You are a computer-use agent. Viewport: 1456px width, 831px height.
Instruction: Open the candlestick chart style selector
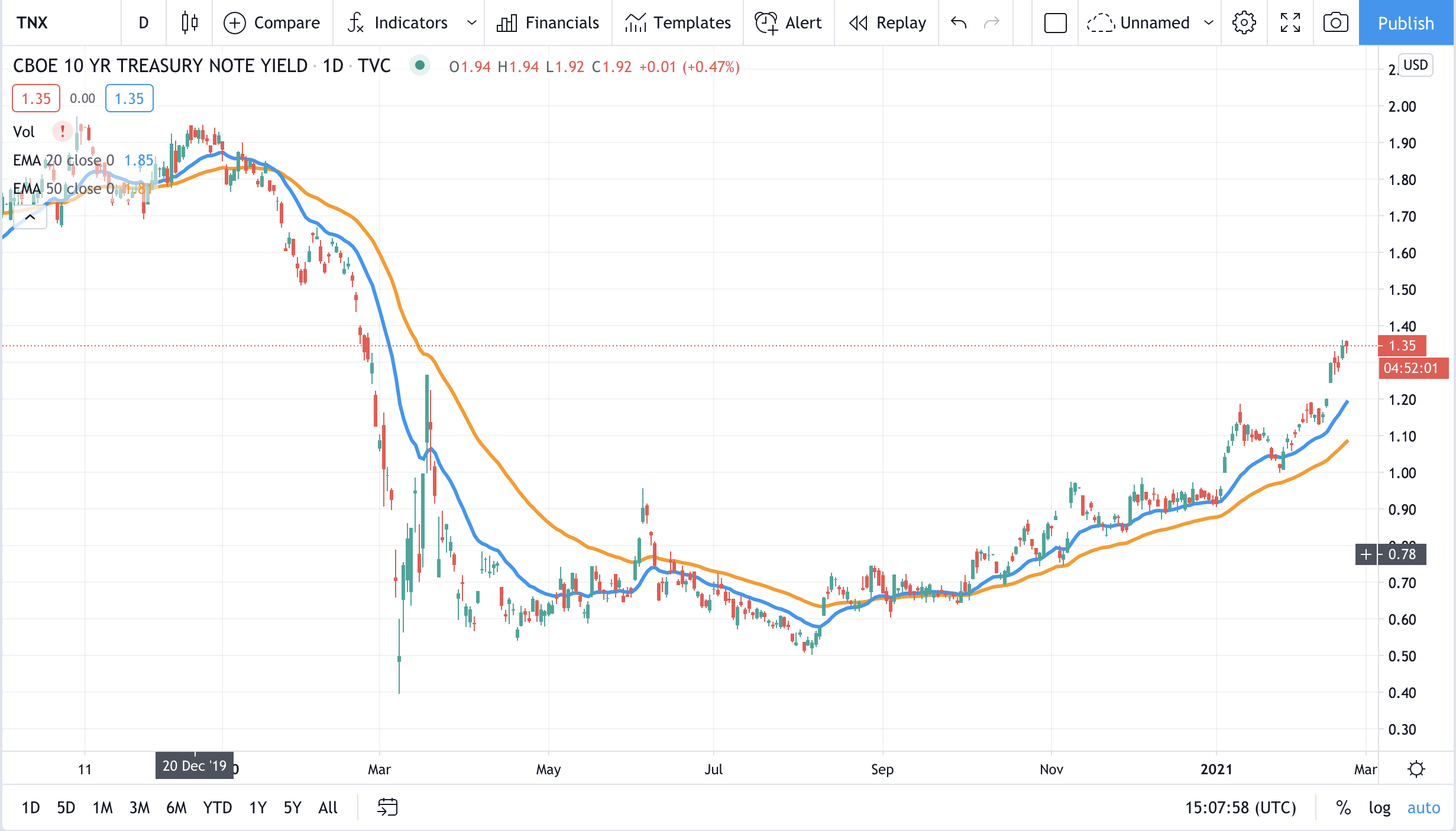189,22
